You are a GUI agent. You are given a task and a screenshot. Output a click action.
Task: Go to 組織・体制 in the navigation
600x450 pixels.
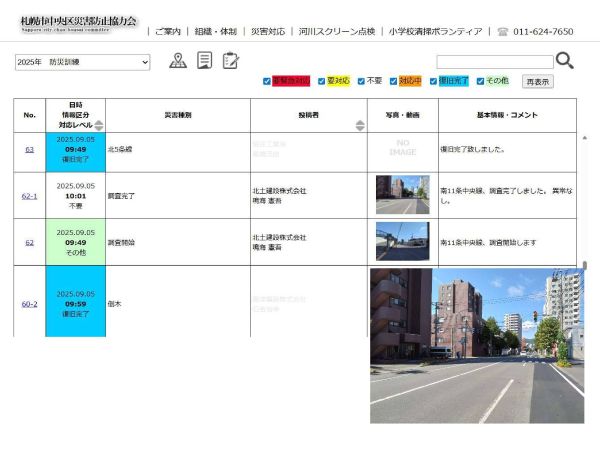pos(216,32)
